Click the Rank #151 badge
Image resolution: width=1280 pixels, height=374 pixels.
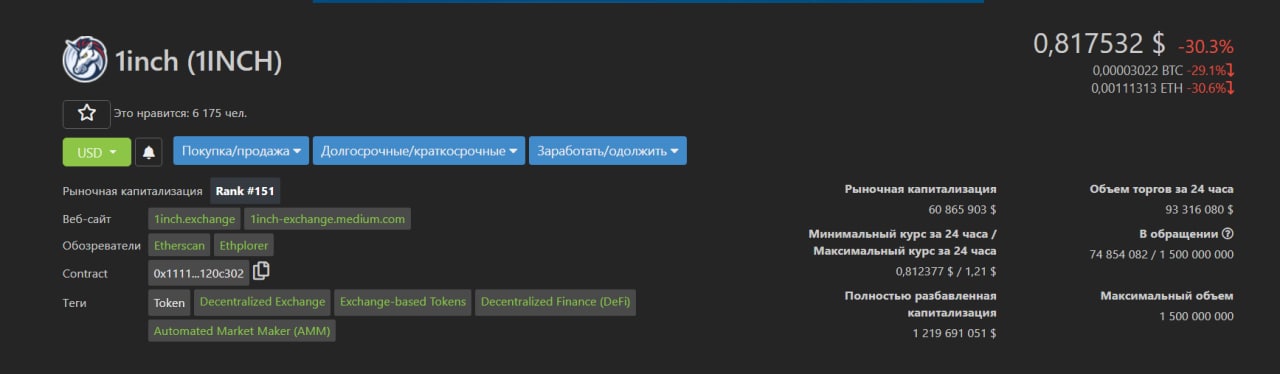tap(245, 191)
